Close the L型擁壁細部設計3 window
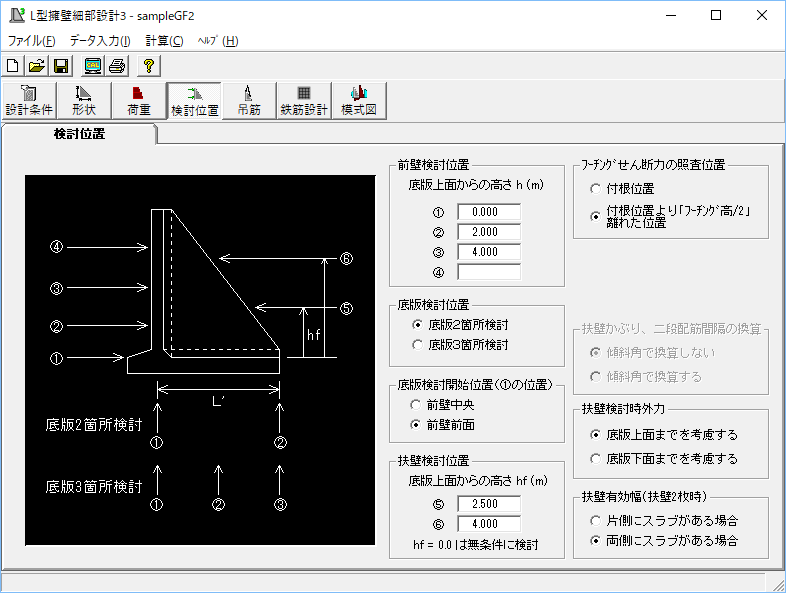Viewport: 786px width, 593px height. coord(761,15)
